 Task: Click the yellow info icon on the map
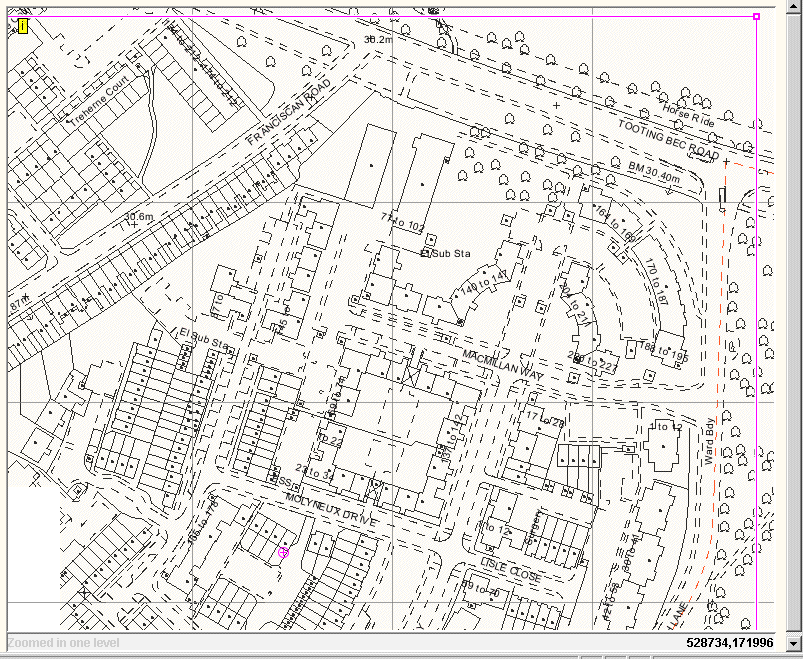pyautogui.click(x=23, y=26)
